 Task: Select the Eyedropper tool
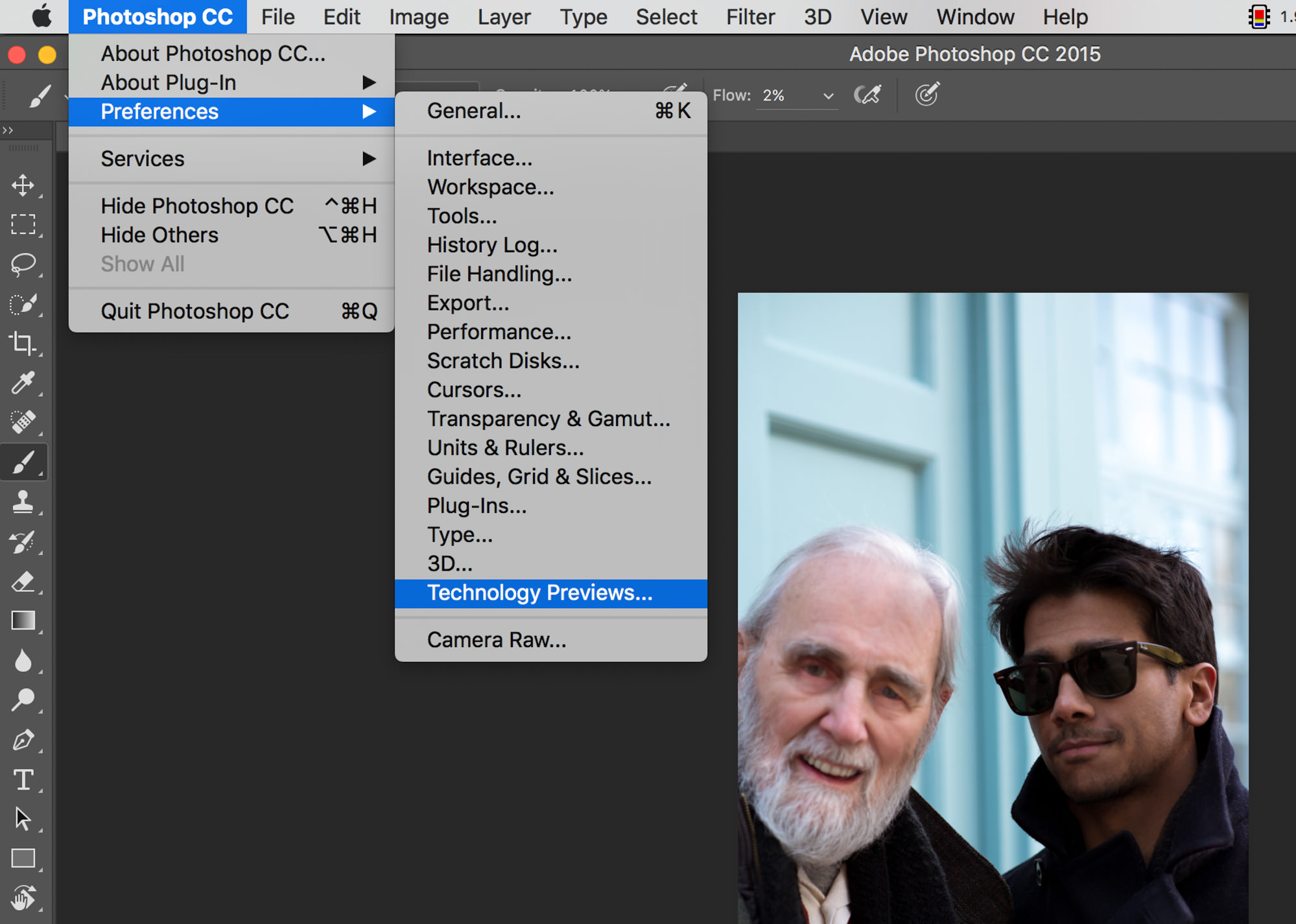[23, 383]
